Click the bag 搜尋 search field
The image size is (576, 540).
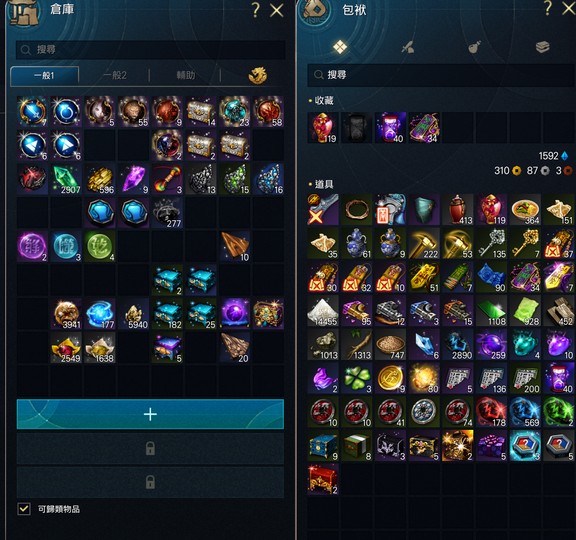pyautogui.click(x=441, y=75)
